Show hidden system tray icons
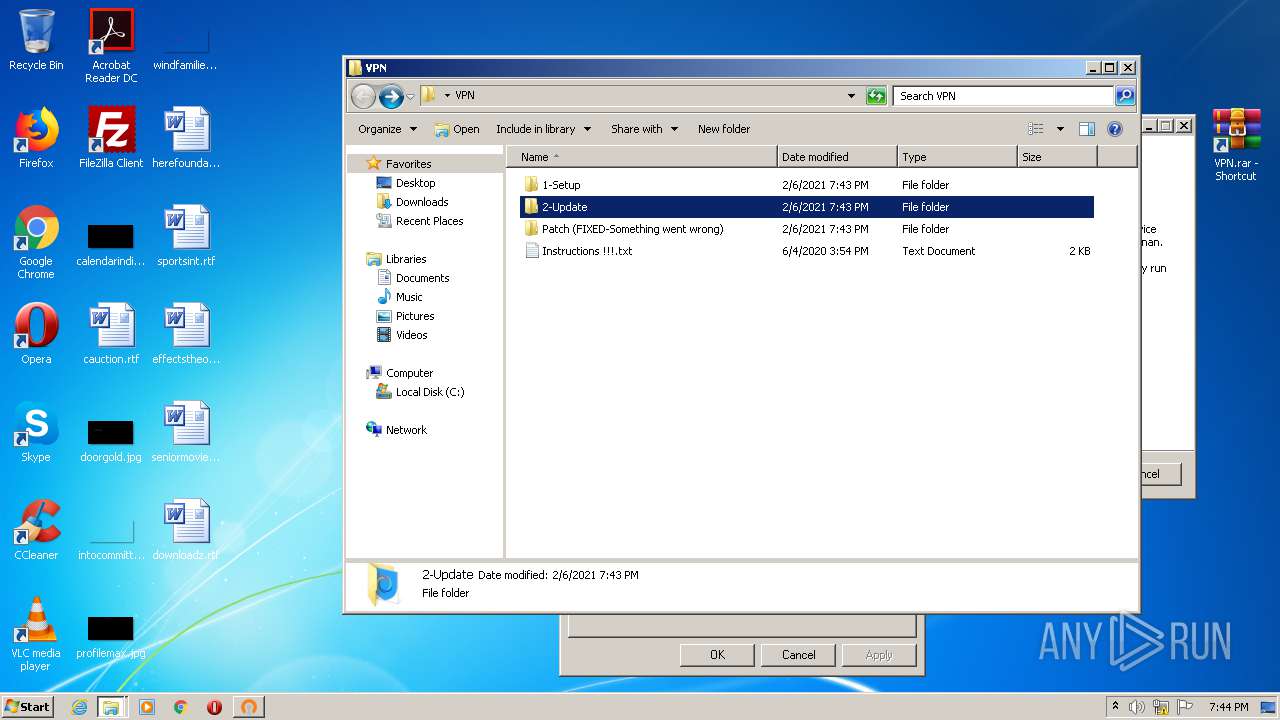The width and height of the screenshot is (1280, 720). point(1115,707)
